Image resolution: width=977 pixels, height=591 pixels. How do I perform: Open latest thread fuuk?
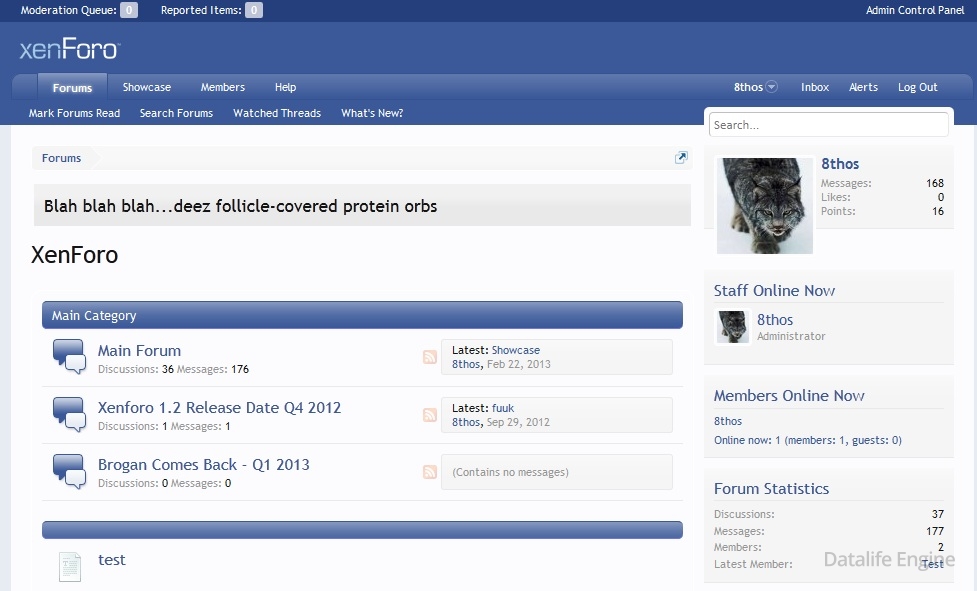point(503,408)
